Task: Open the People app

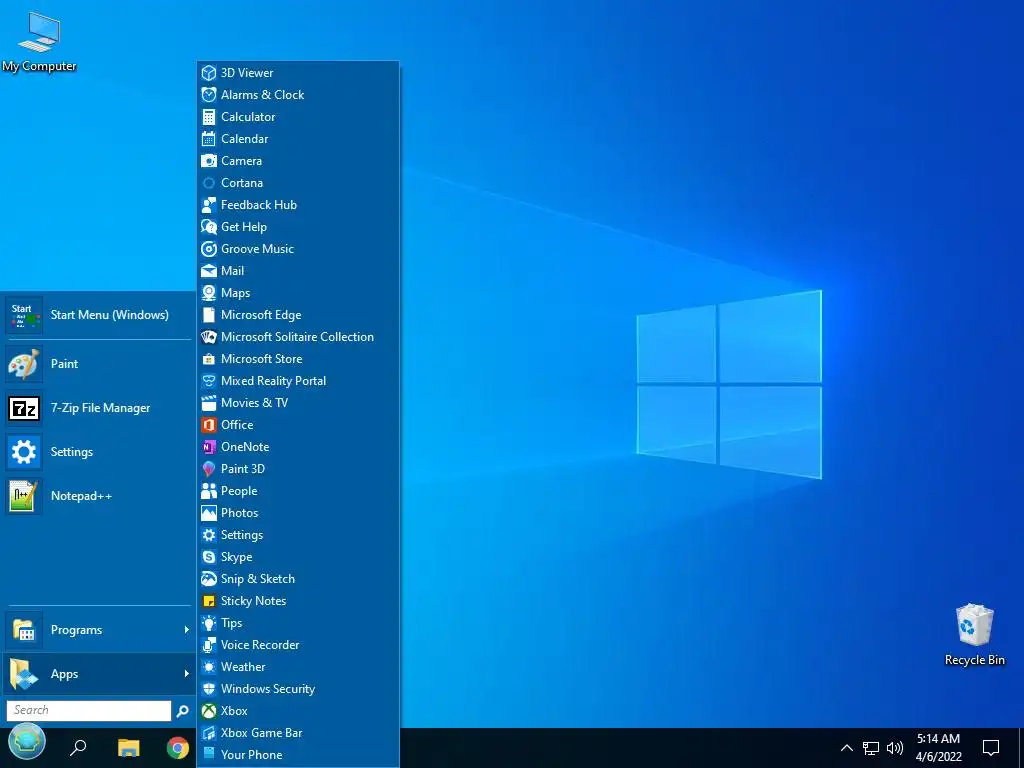Action: 298,490
